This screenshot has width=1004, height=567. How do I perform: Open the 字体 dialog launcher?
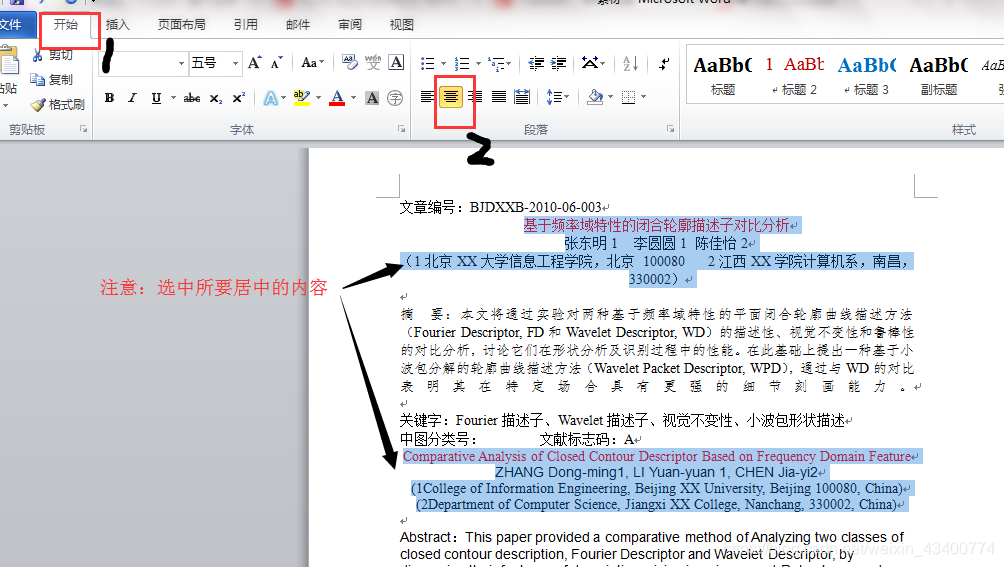401,129
